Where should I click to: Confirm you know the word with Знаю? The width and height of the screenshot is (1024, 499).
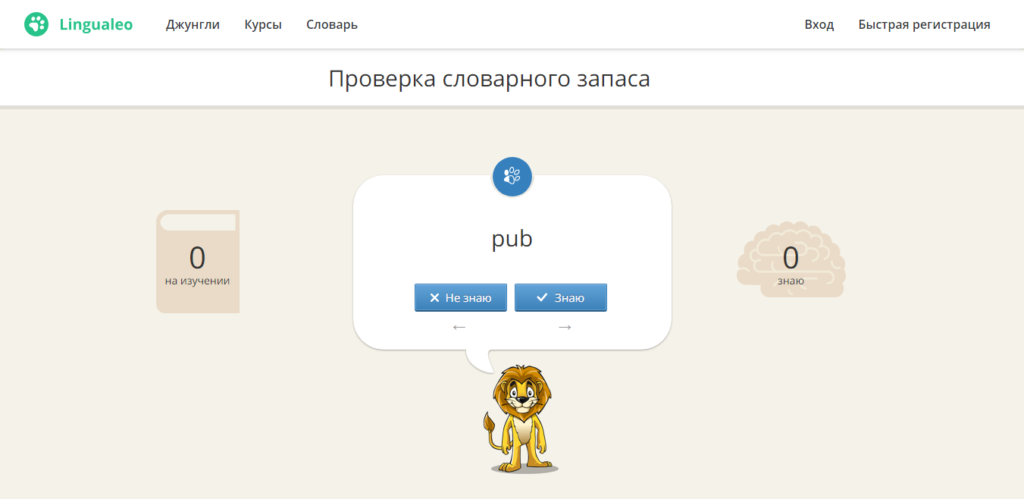click(x=561, y=298)
